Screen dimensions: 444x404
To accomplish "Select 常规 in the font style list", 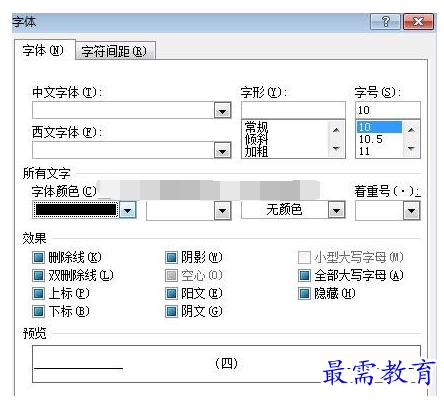I will (x=256, y=127).
